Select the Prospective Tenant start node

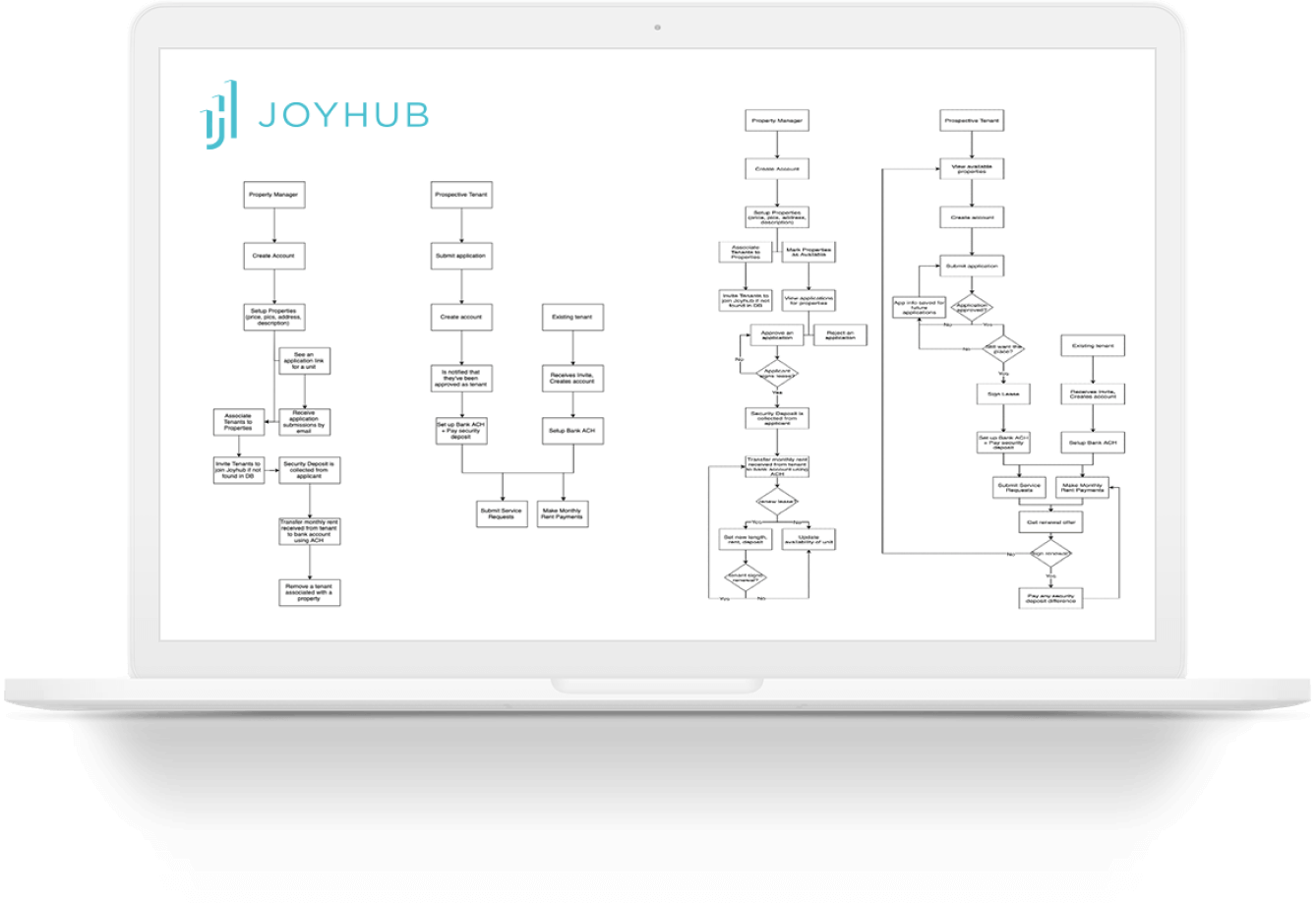[462, 196]
